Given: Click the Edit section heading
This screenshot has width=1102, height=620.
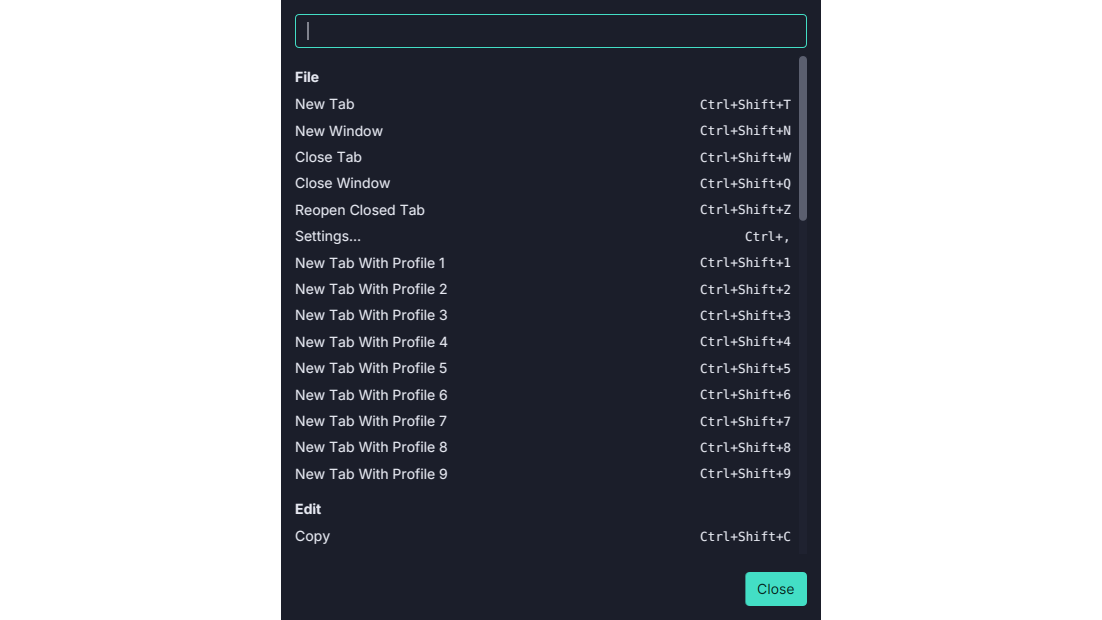Looking at the screenshot, I should 308,509.
